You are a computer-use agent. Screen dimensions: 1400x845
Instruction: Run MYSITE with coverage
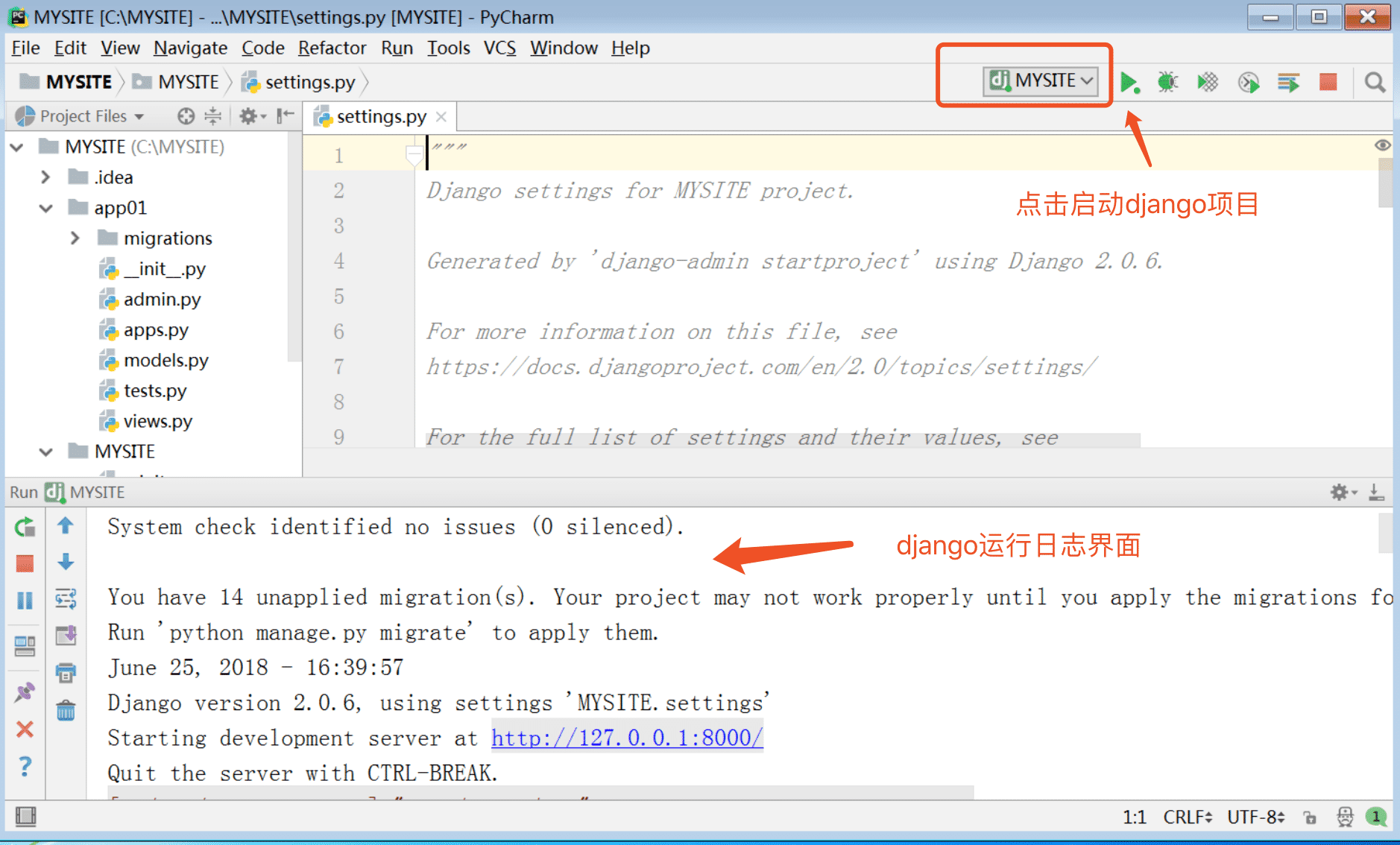point(1208,82)
